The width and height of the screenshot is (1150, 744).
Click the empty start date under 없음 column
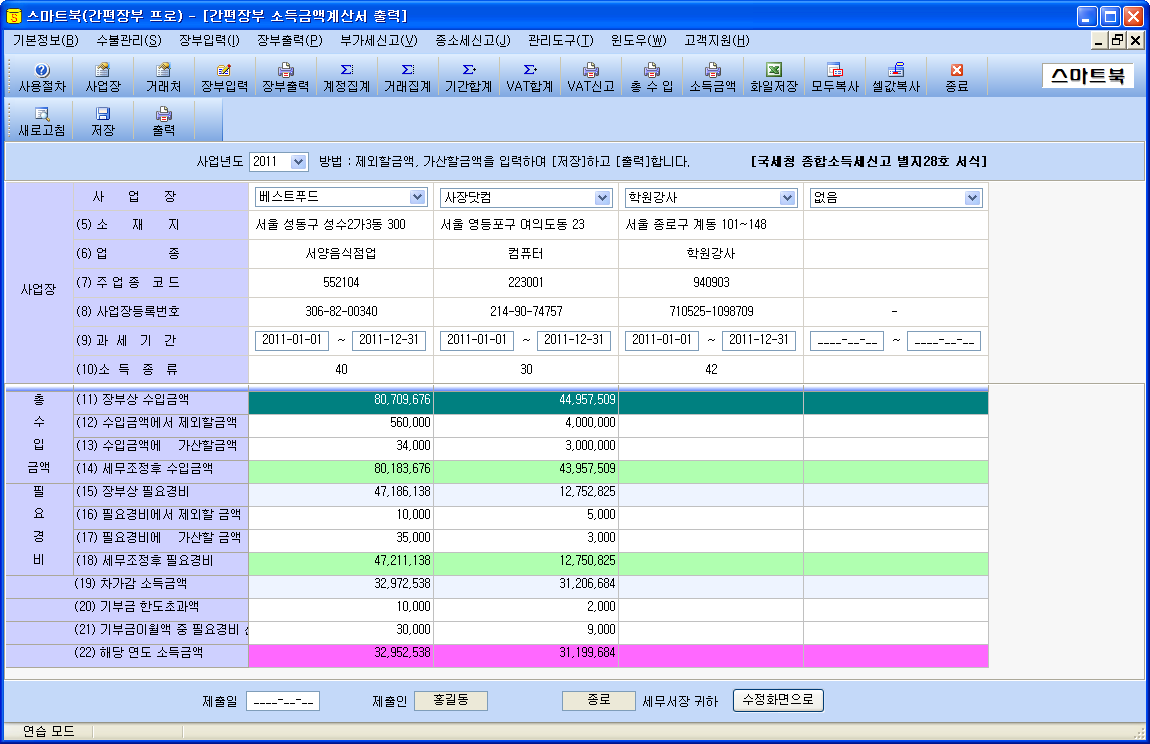[846, 341]
